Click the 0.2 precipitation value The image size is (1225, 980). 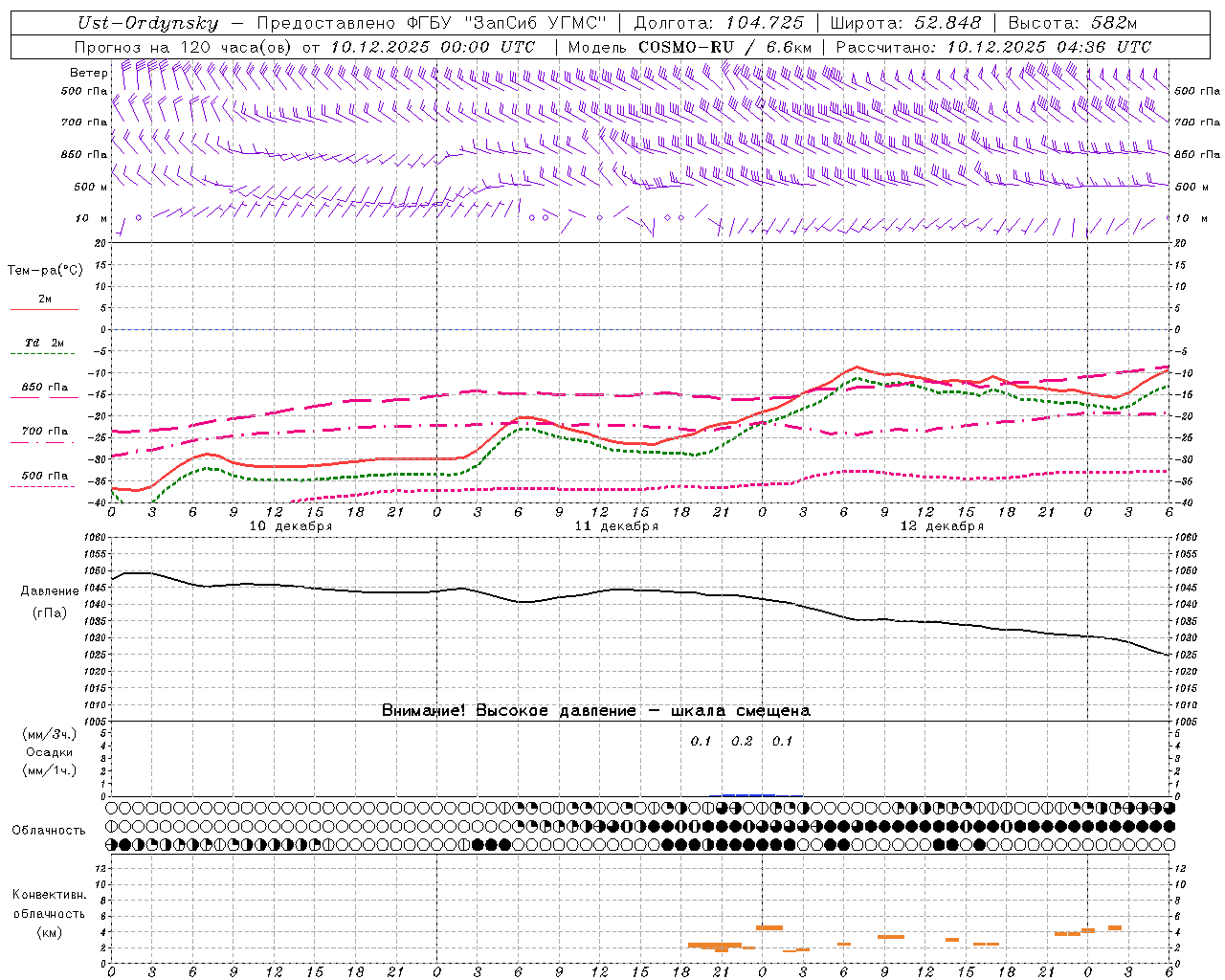[x=742, y=742]
